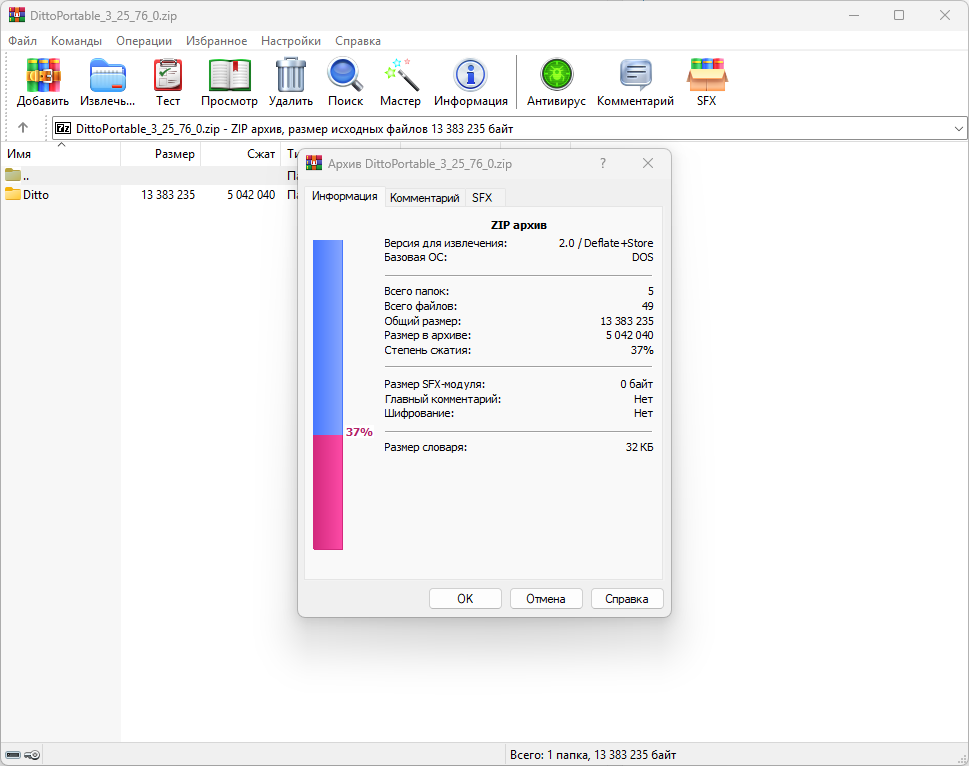Open the Файл menu

[22, 41]
